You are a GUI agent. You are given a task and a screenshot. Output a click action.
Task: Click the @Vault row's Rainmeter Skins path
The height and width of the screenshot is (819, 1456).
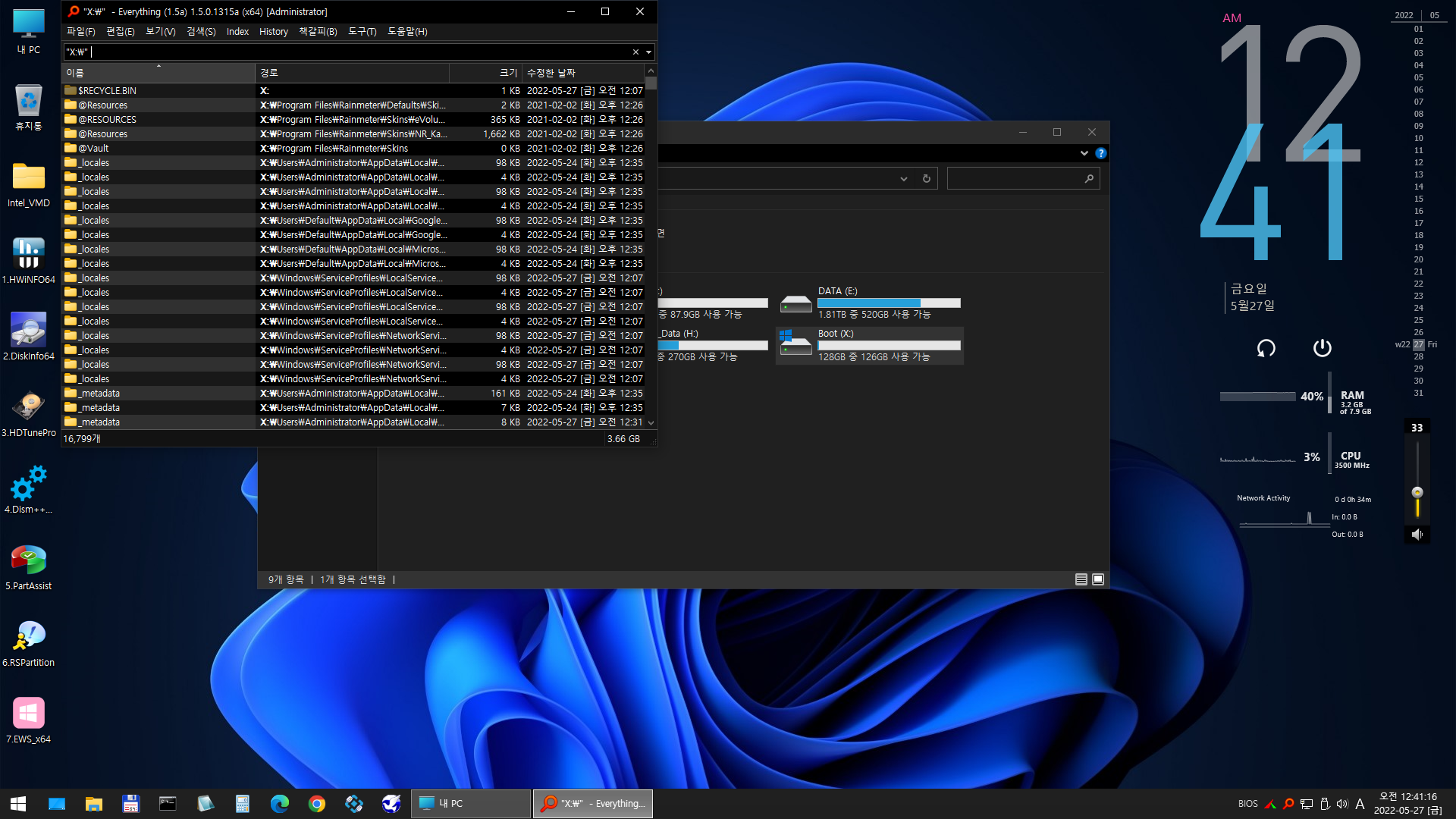click(x=334, y=149)
